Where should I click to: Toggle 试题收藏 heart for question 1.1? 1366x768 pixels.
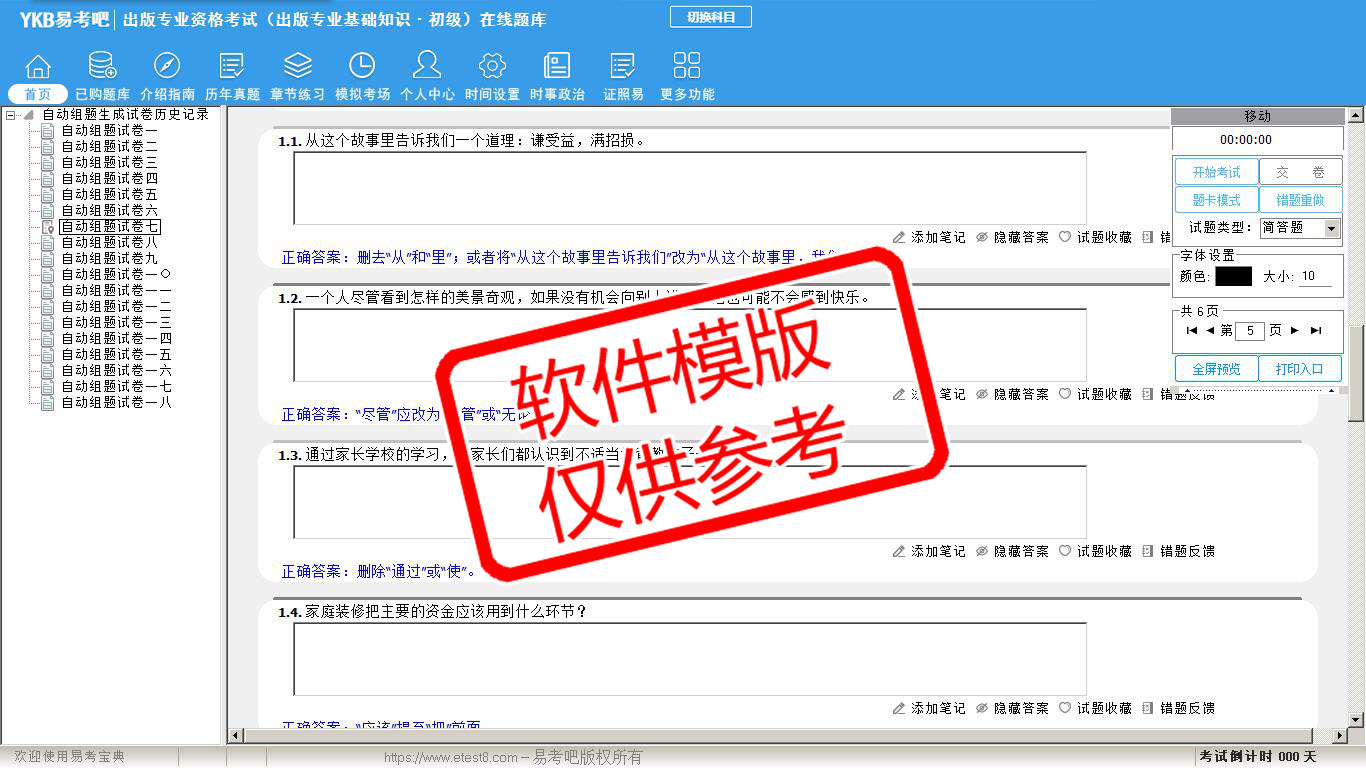point(1095,237)
